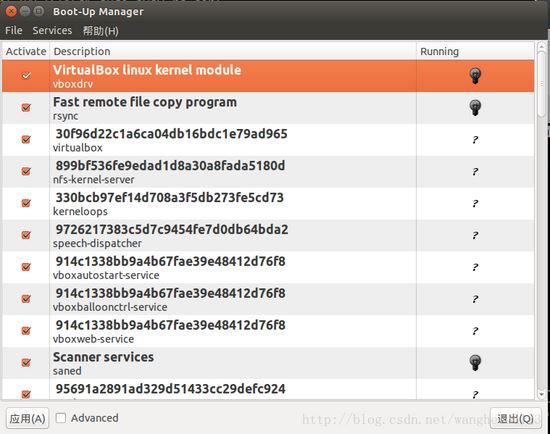Select the Fast remote file copy program row

point(268,108)
